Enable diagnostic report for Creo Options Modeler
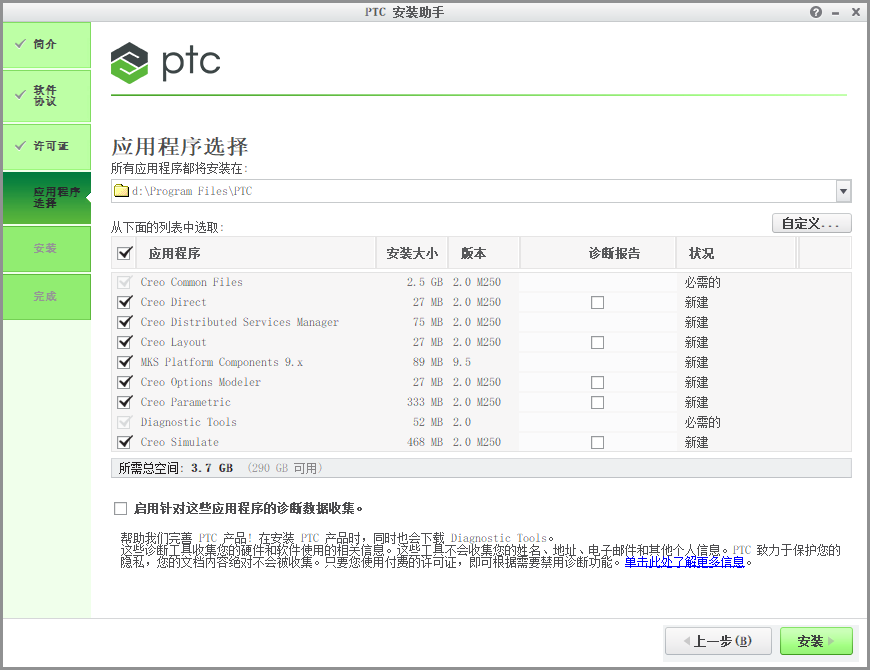The width and height of the screenshot is (870, 670). click(x=598, y=382)
